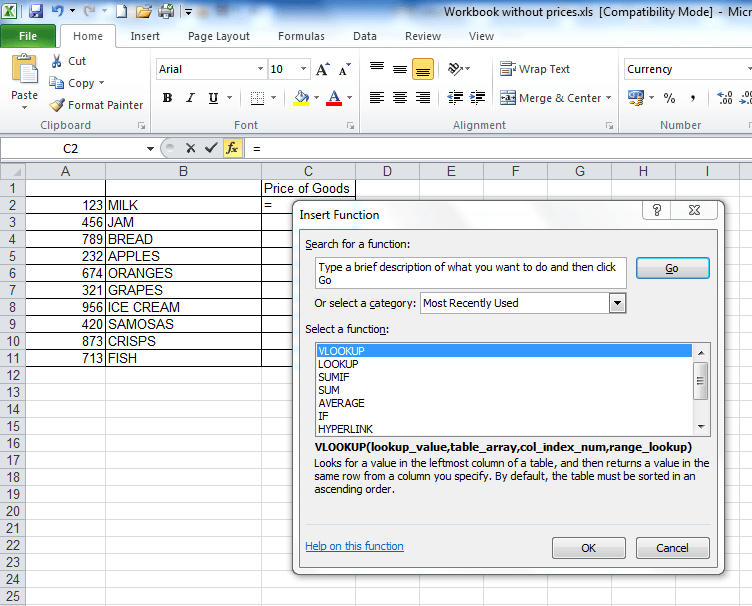Screen dimensions: 752x606
Task: Expand the font name dropdown
Action: (260, 69)
